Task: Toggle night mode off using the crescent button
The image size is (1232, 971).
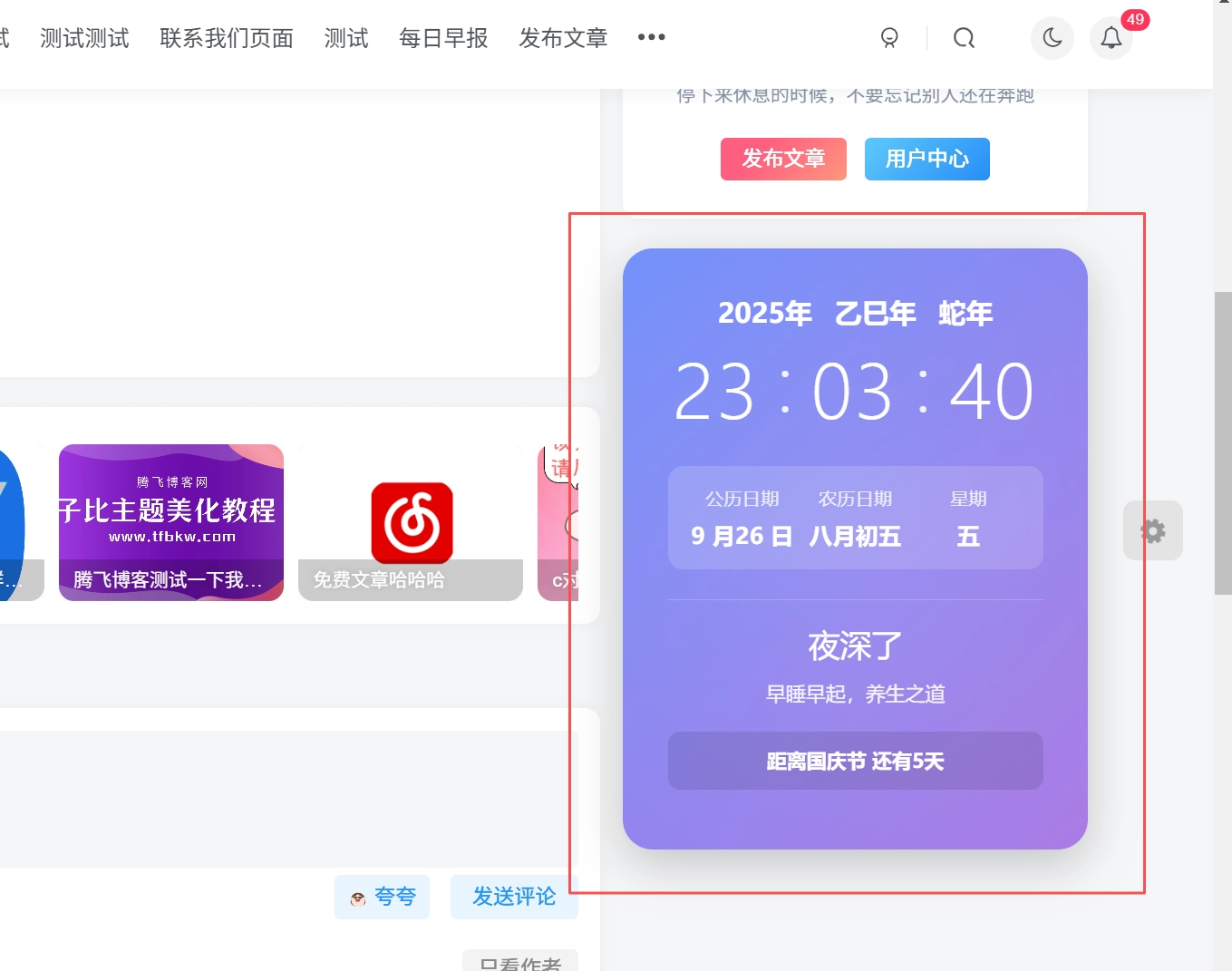Action: pyautogui.click(x=1052, y=38)
